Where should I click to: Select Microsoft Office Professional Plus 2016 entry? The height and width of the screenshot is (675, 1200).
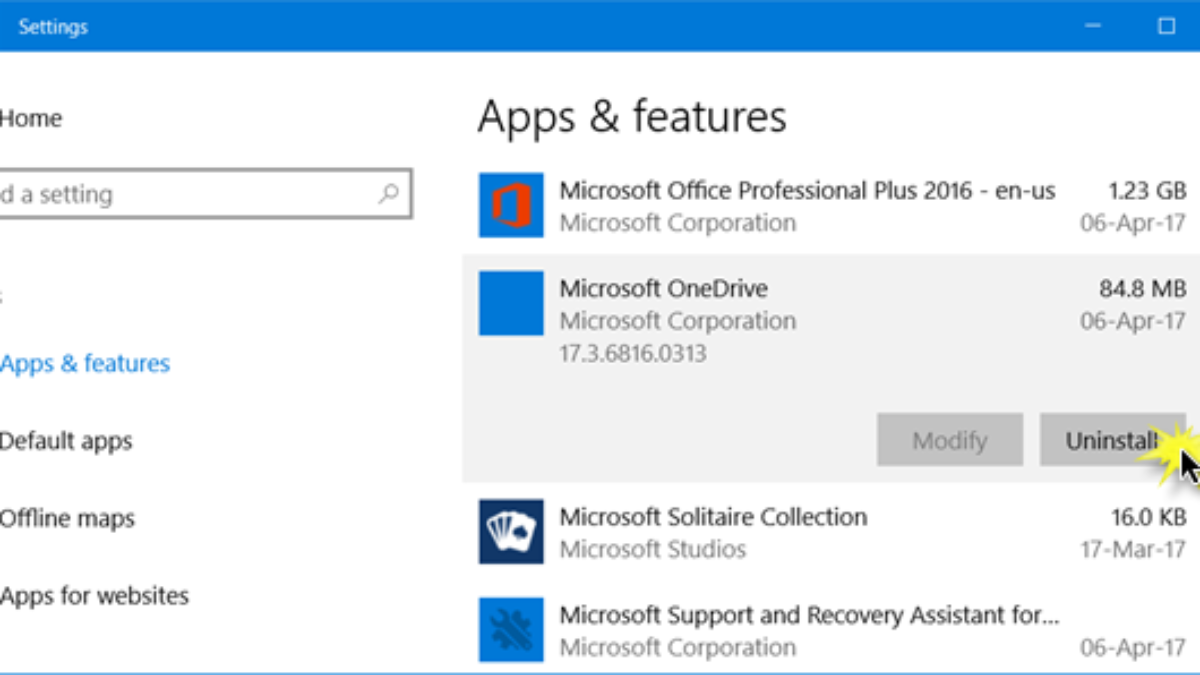pyautogui.click(x=807, y=190)
